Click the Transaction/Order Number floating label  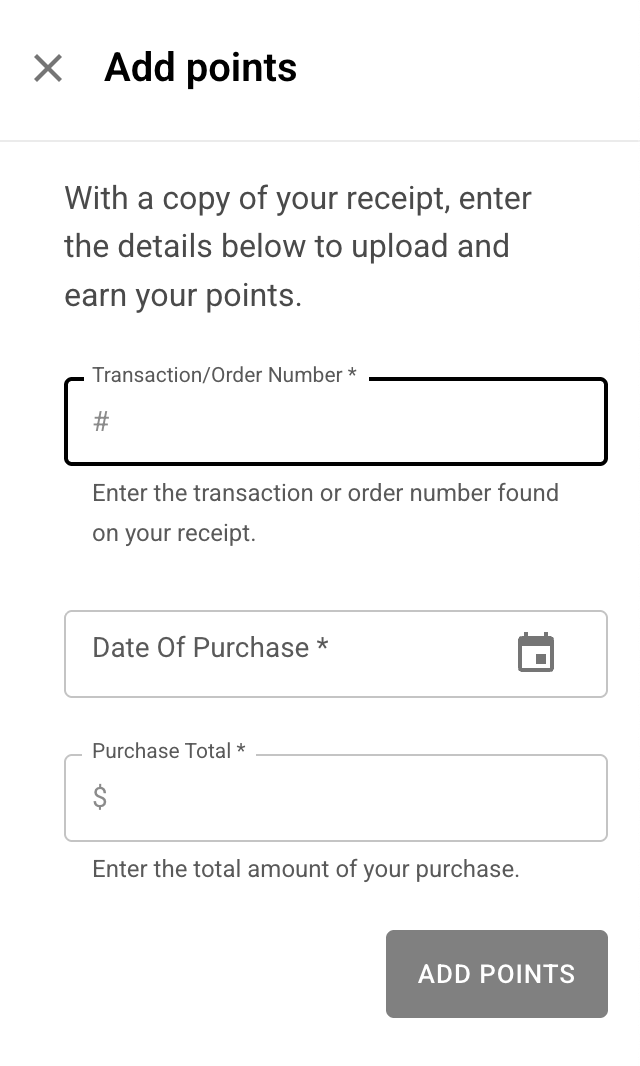pyautogui.click(x=217, y=375)
